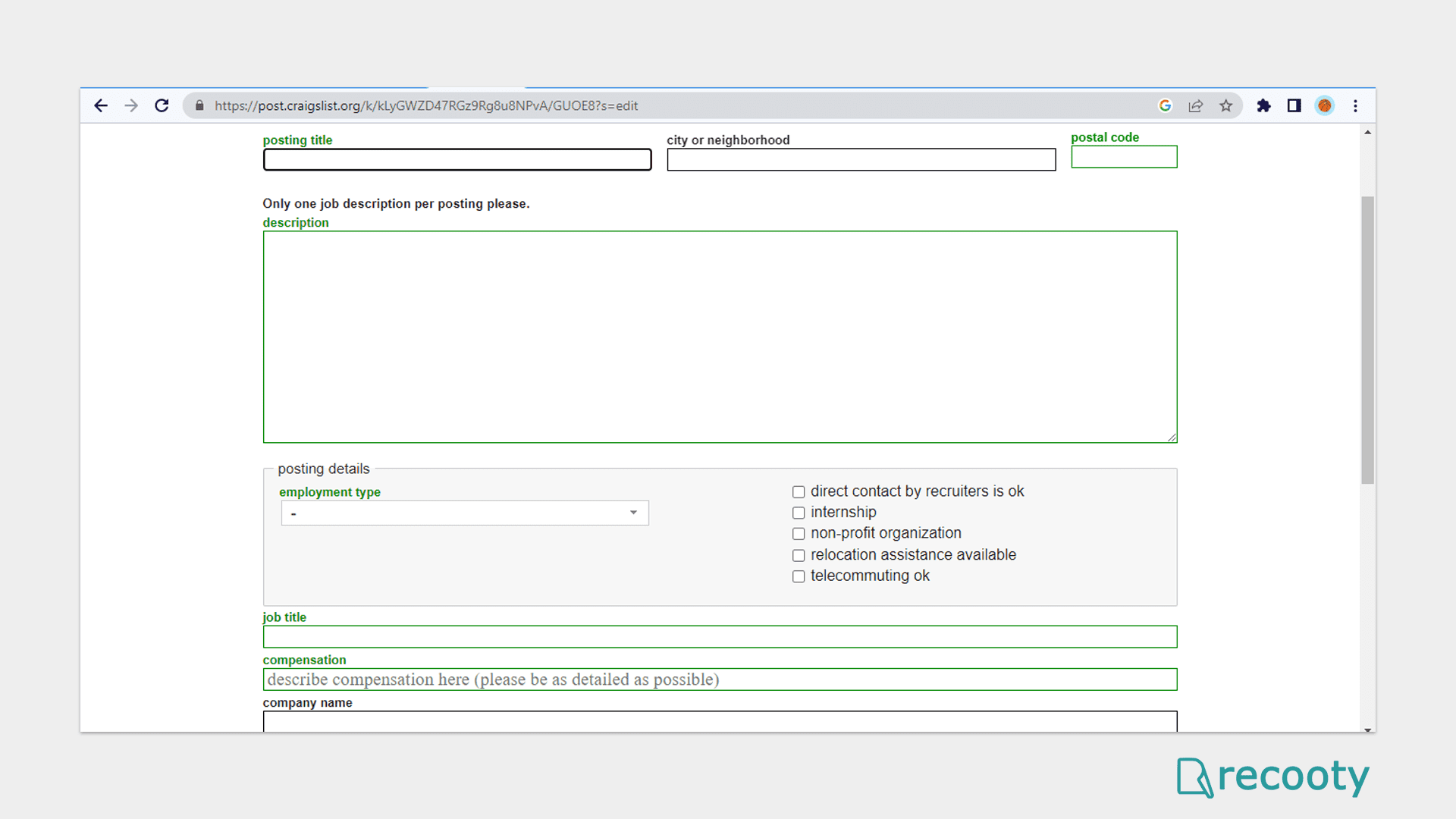Enable telecommuting ok checkbox

799,576
